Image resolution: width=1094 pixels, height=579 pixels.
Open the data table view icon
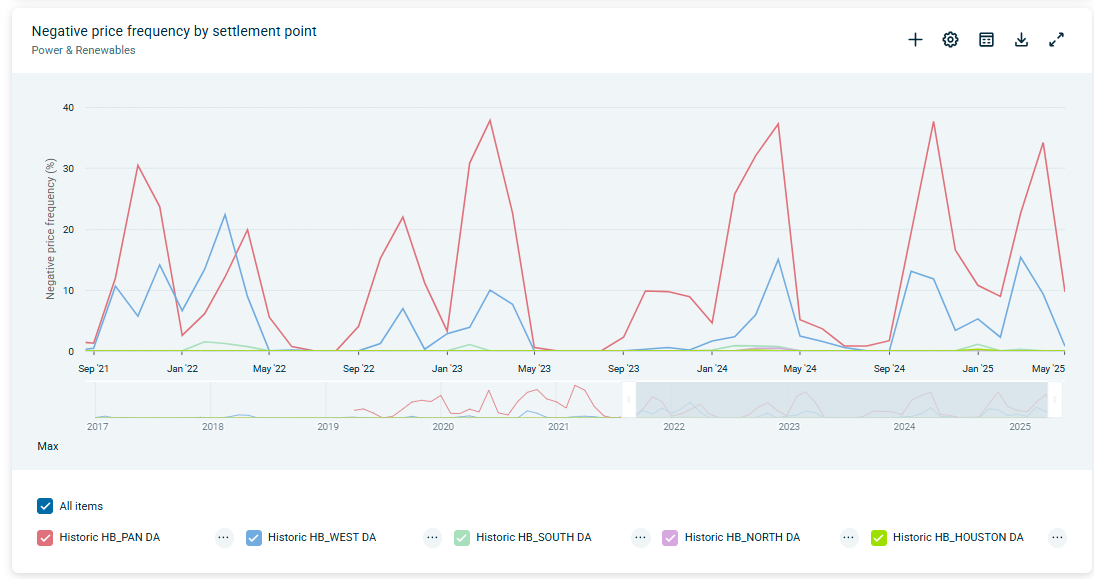click(x=986, y=40)
